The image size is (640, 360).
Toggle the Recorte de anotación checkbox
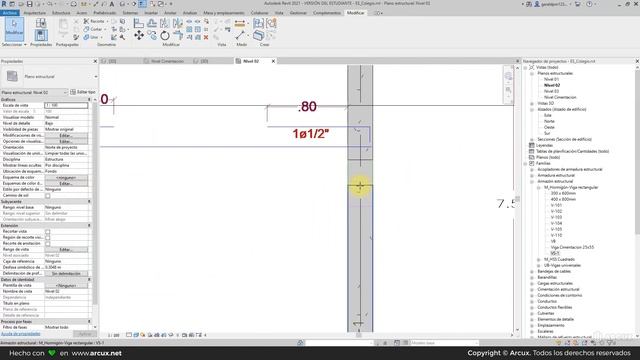pos(48,244)
